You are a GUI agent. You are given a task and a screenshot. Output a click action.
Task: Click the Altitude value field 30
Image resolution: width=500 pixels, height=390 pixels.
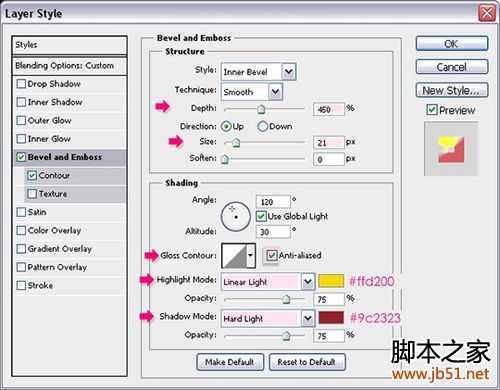[x=273, y=232]
